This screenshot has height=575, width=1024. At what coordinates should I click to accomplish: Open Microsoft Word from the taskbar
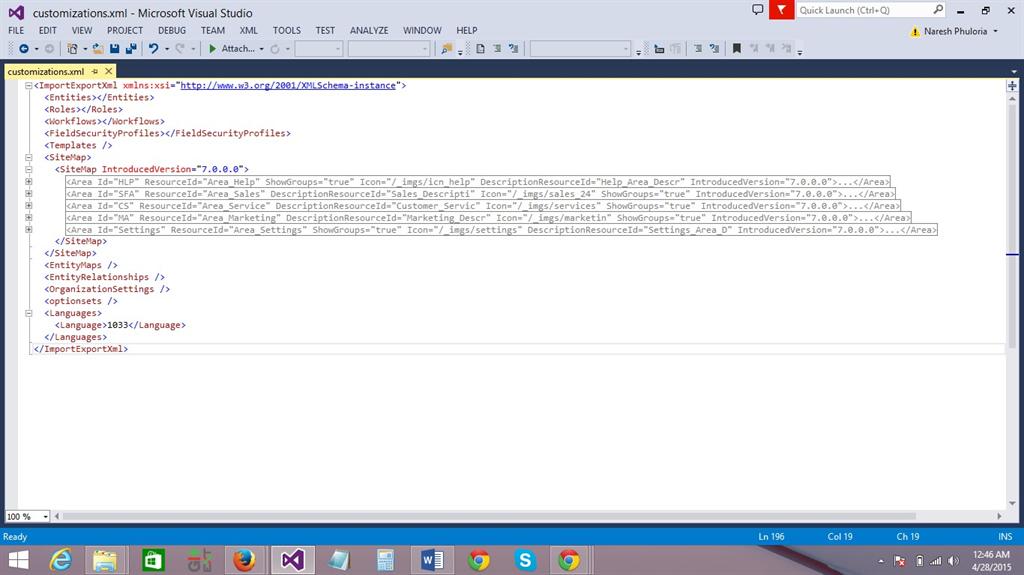click(432, 560)
